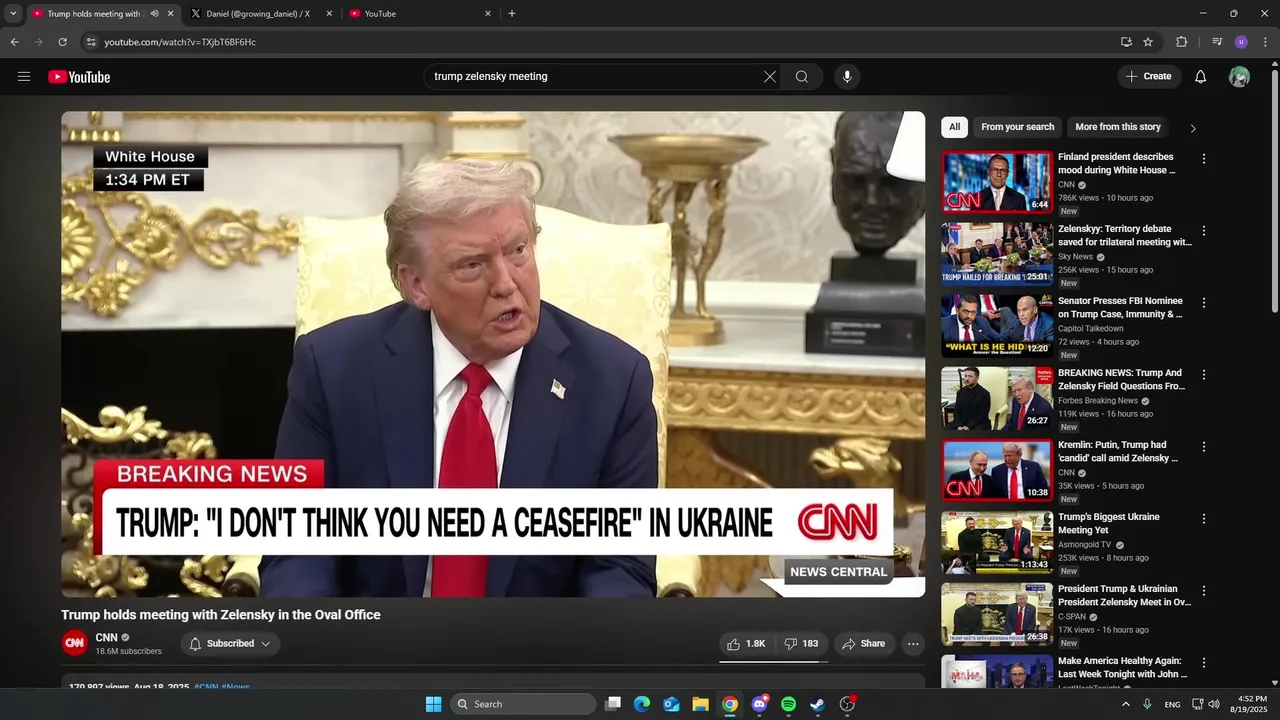Open the ENG language indicator
The image size is (1280, 720).
click(1172, 704)
